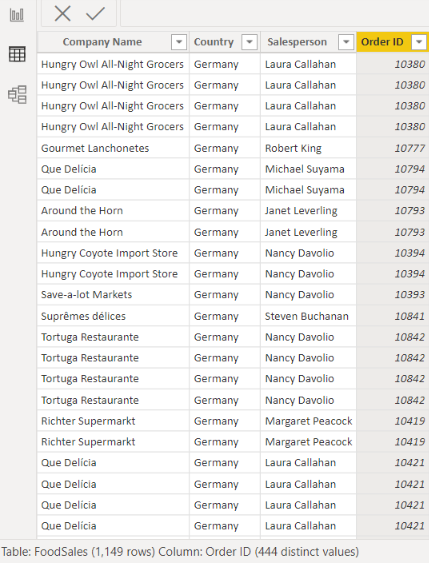Open Order ID column filter dropdown
The height and width of the screenshot is (563, 429).
coord(419,42)
